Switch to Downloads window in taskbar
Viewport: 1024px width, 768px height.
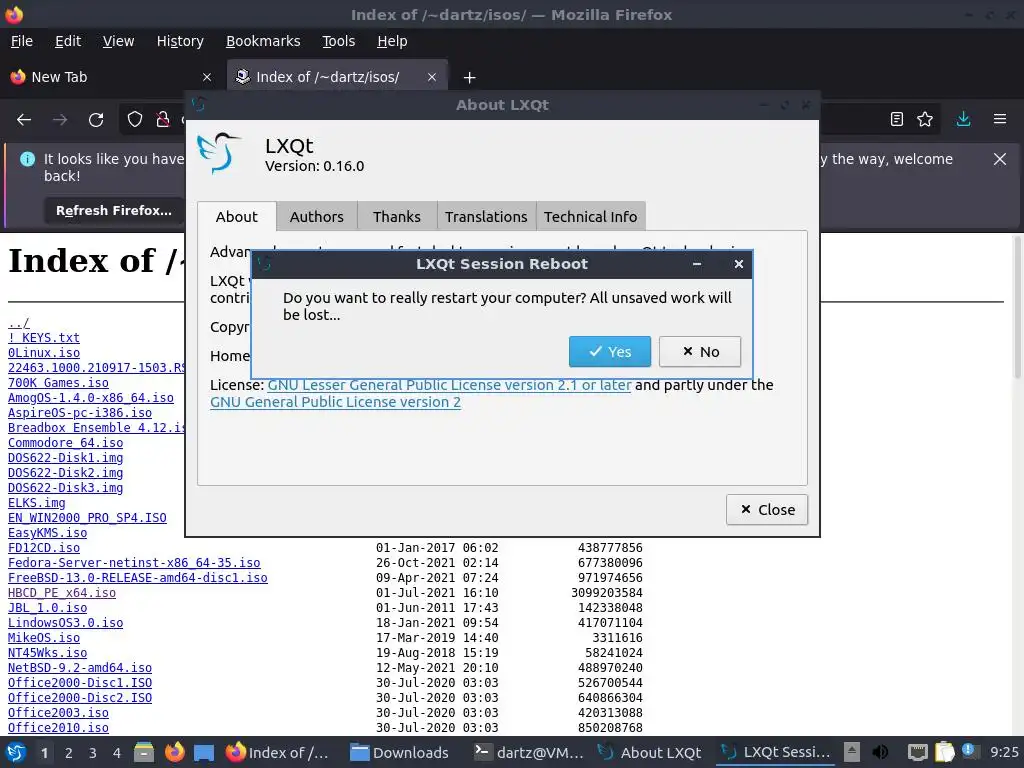(400, 752)
